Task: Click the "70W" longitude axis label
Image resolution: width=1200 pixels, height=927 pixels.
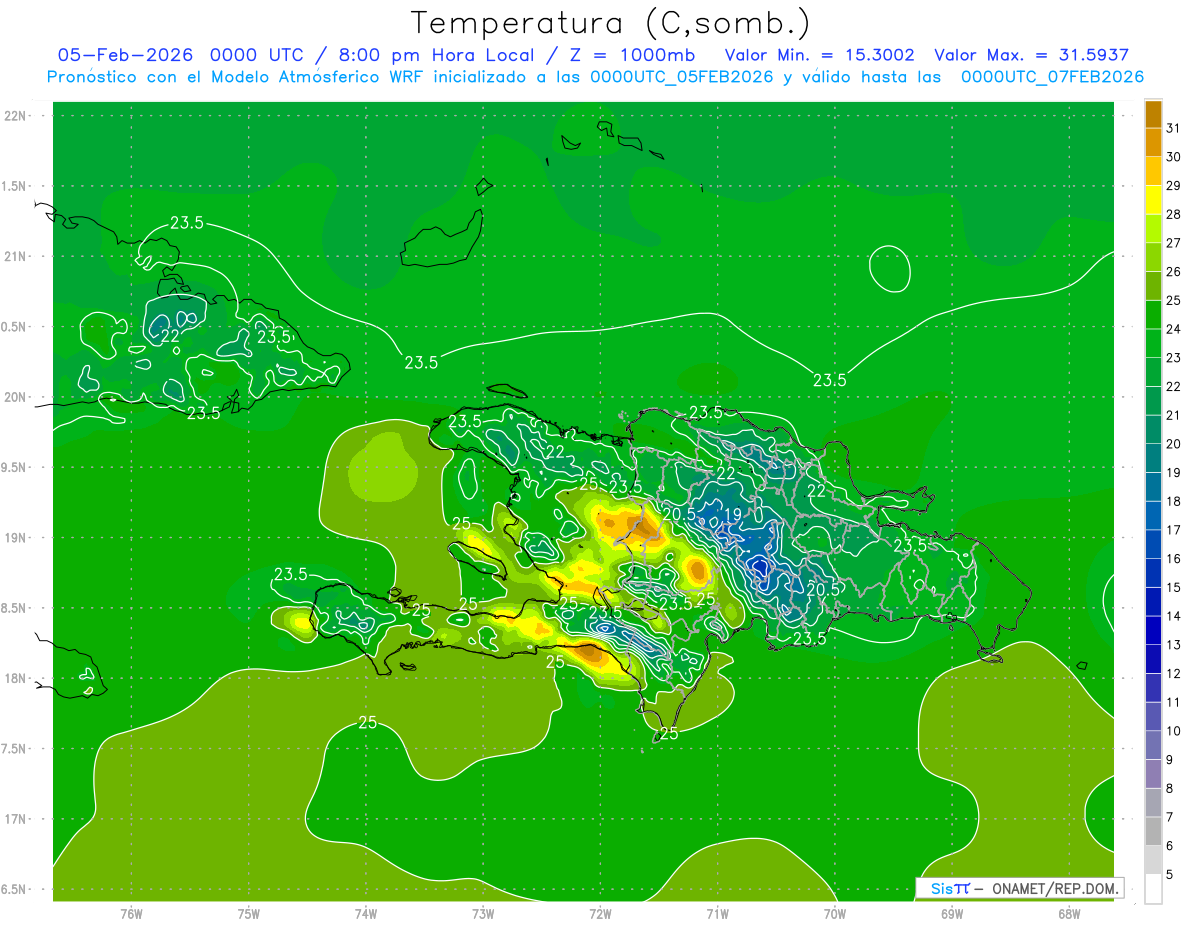Action: tap(835, 914)
